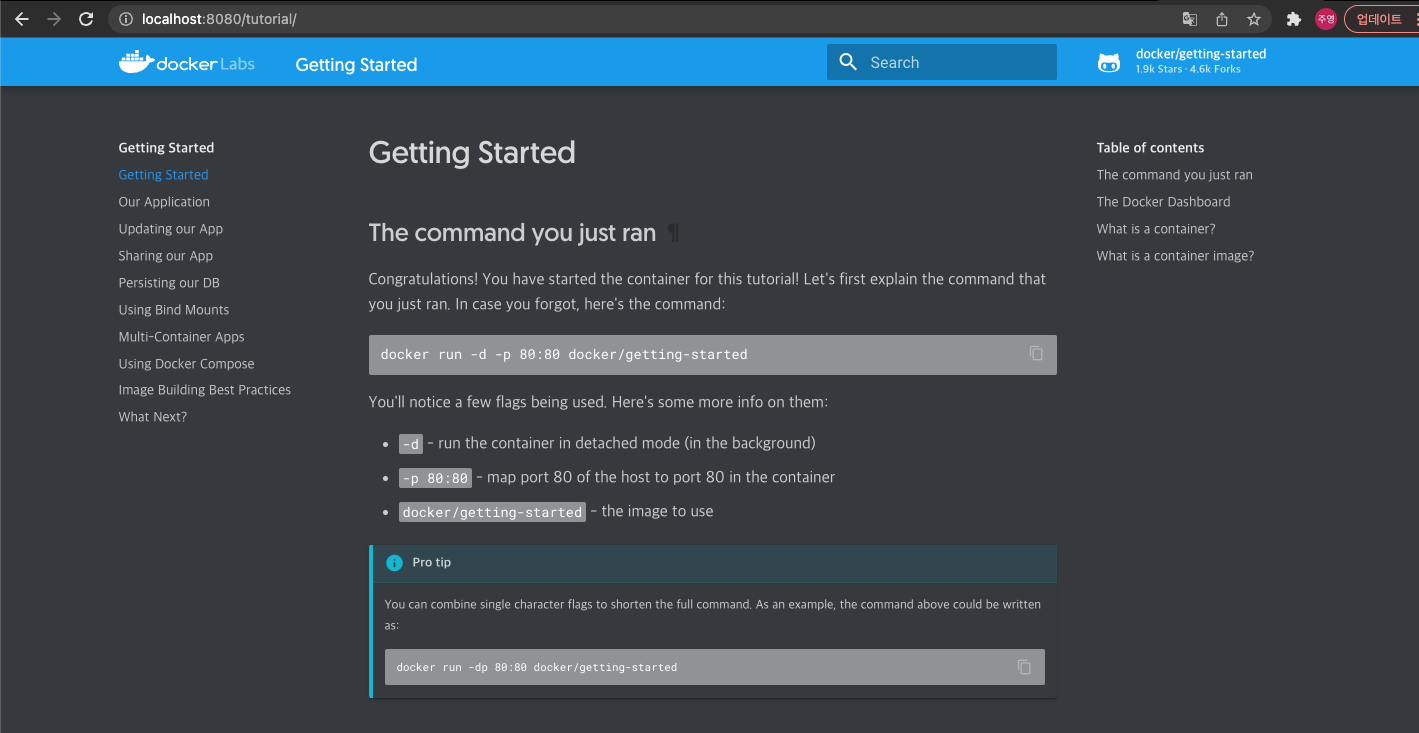This screenshot has width=1419, height=733.
Task: Click Table of contents heading
Action: (1150, 148)
